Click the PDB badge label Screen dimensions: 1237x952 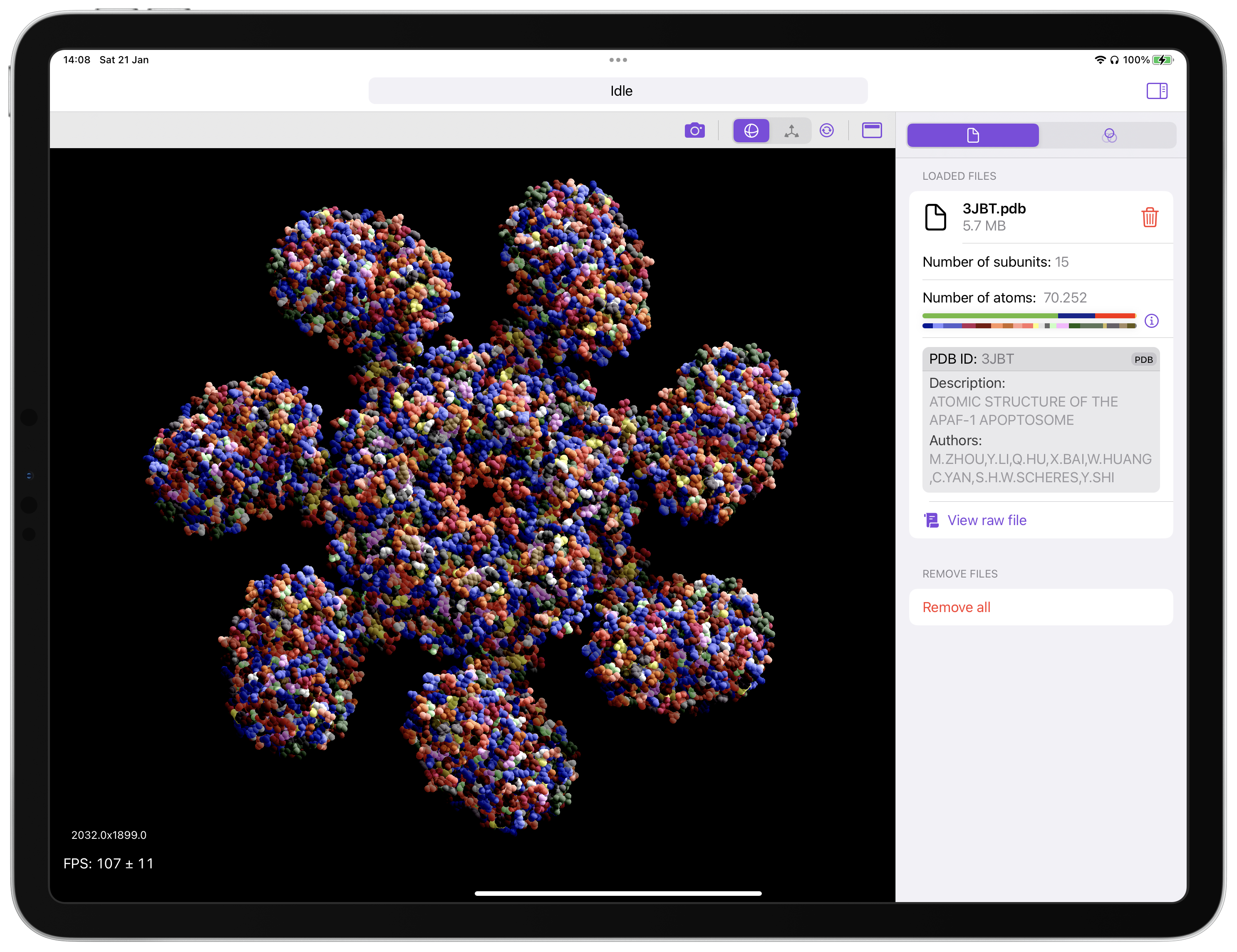(x=1143, y=359)
